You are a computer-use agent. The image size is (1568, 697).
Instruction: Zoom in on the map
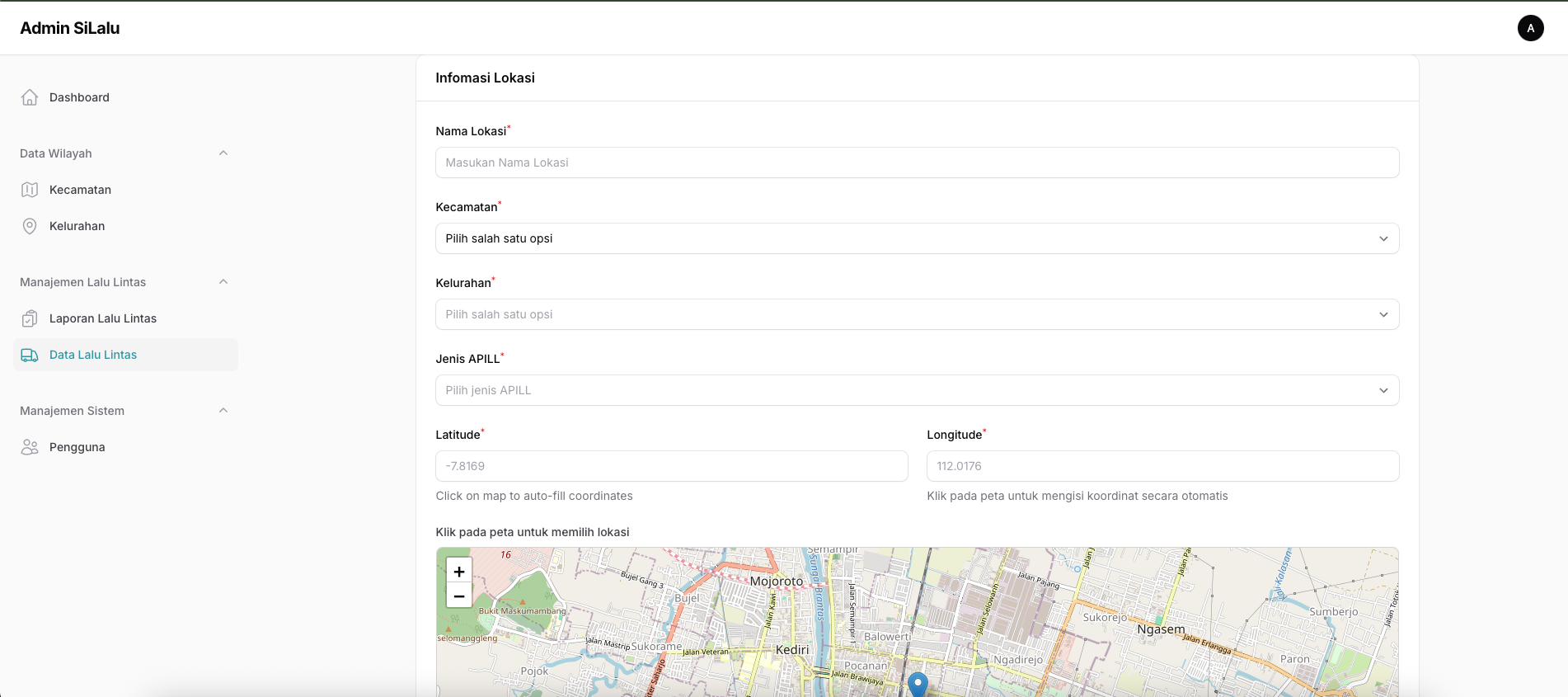click(459, 571)
